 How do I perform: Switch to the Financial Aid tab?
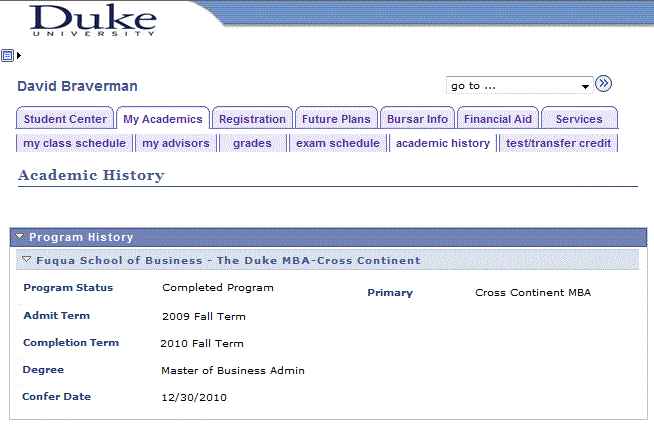tap(498, 119)
